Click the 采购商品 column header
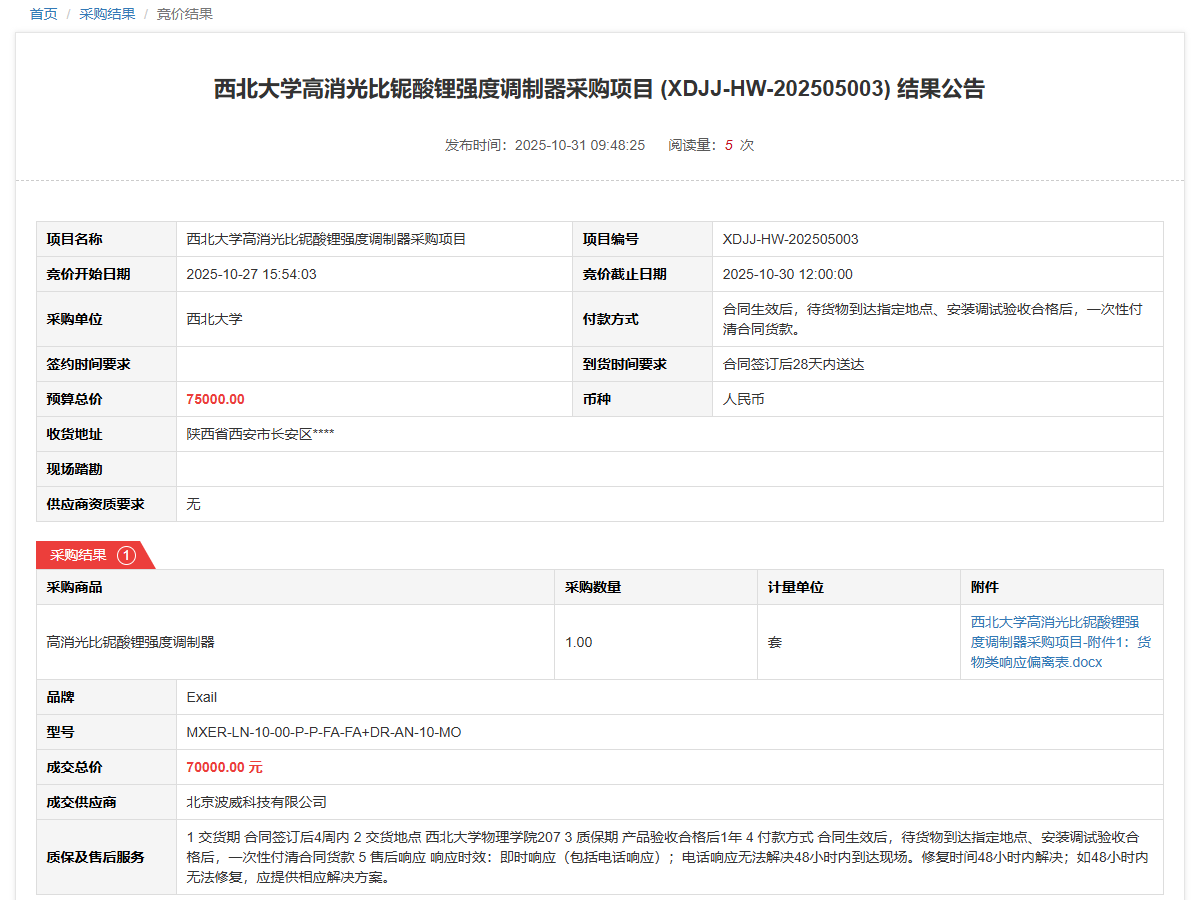Image resolution: width=1200 pixels, height=900 pixels. [x=74, y=587]
